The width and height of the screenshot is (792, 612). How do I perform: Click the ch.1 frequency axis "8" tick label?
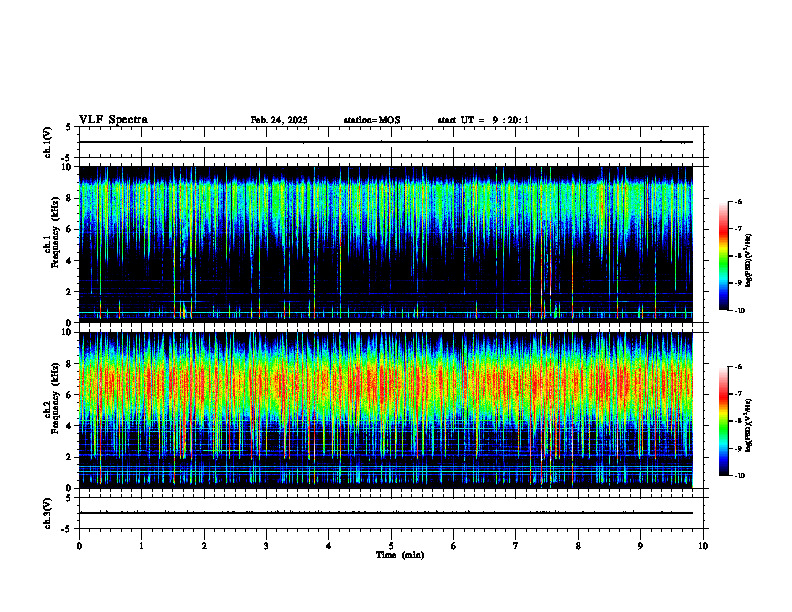(69, 198)
